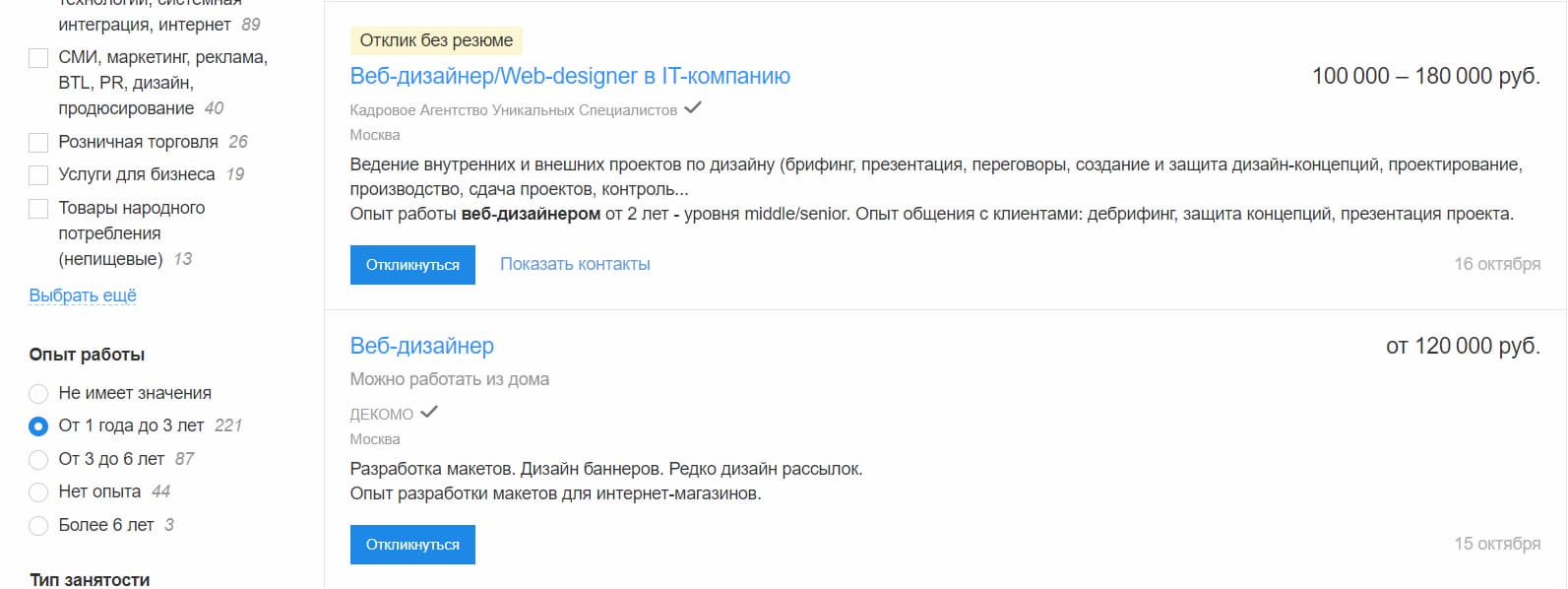Image resolution: width=1568 pixels, height=589 pixels.
Task: Select От 3 до 6 лет experience
Action: pos(39,458)
